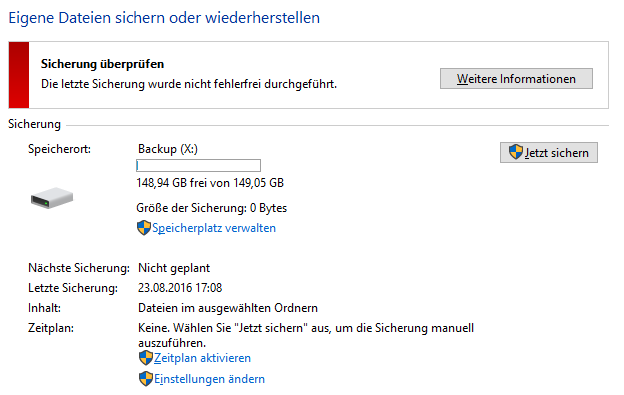
Task: Click the 'Letzte Sicherung:' label
Action: [x=73, y=288]
